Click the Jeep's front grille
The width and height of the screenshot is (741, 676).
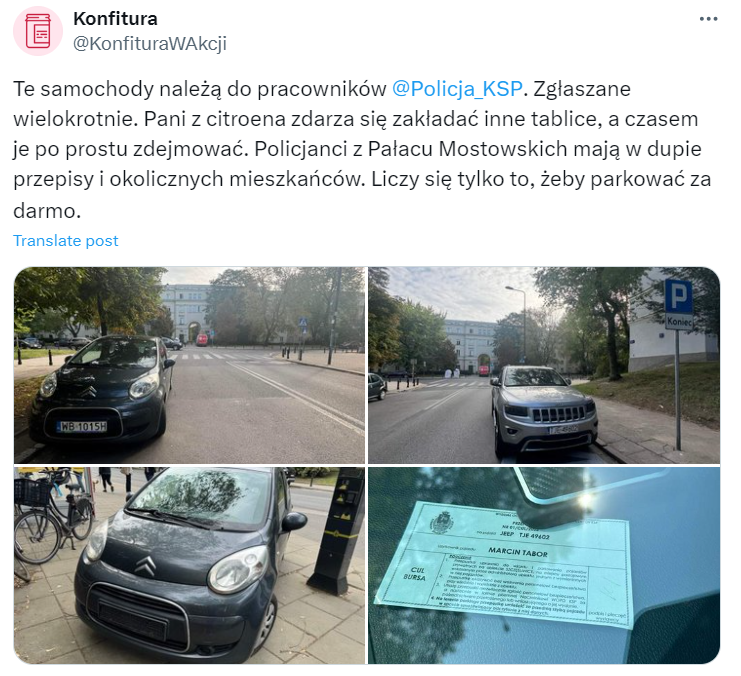click(x=559, y=414)
